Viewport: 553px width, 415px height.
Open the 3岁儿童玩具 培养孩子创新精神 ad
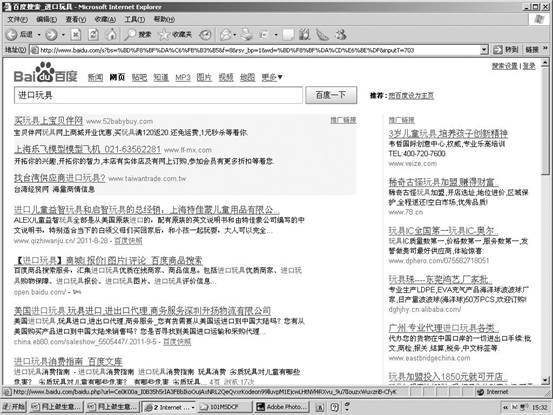click(x=448, y=133)
